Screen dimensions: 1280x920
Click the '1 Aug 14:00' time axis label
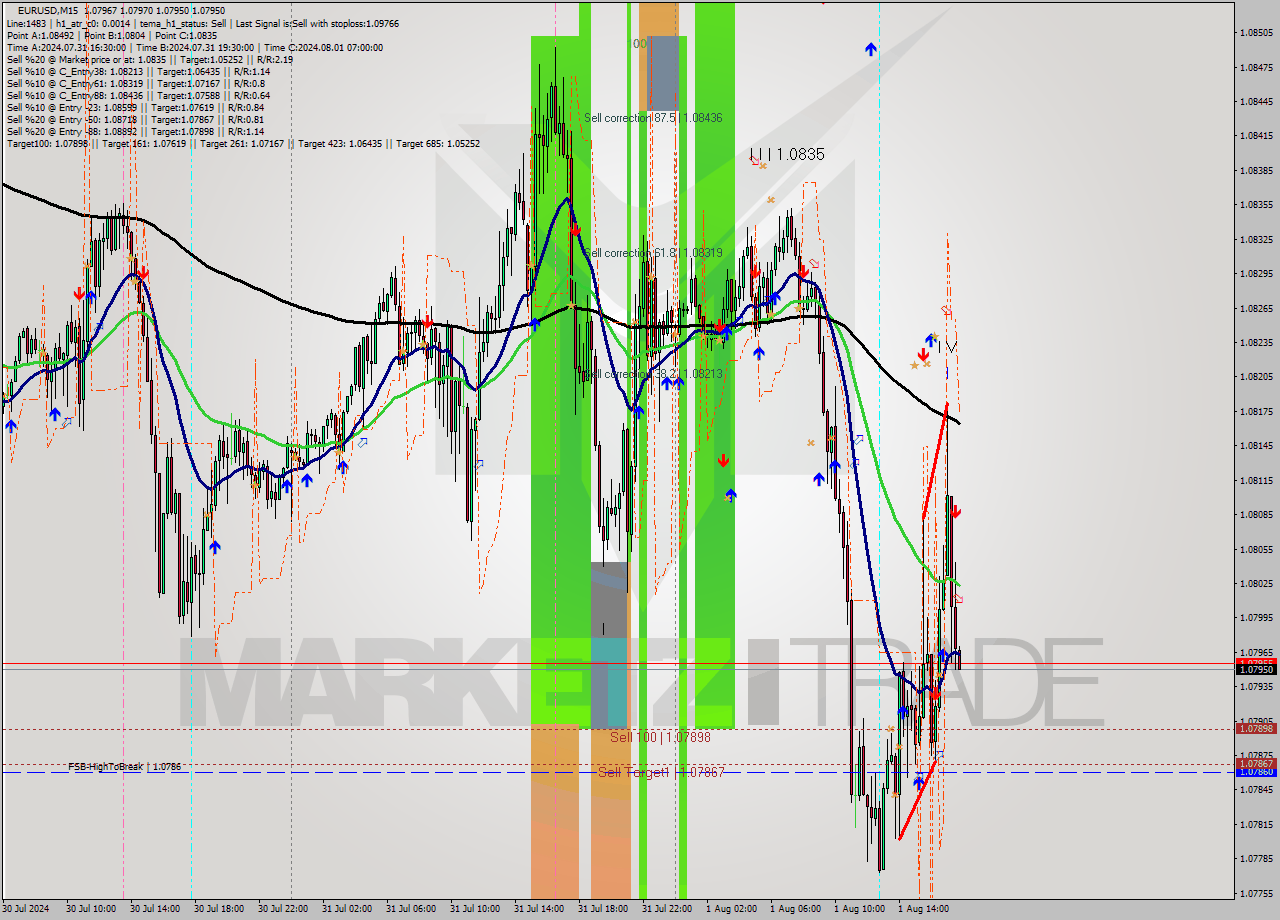point(924,909)
